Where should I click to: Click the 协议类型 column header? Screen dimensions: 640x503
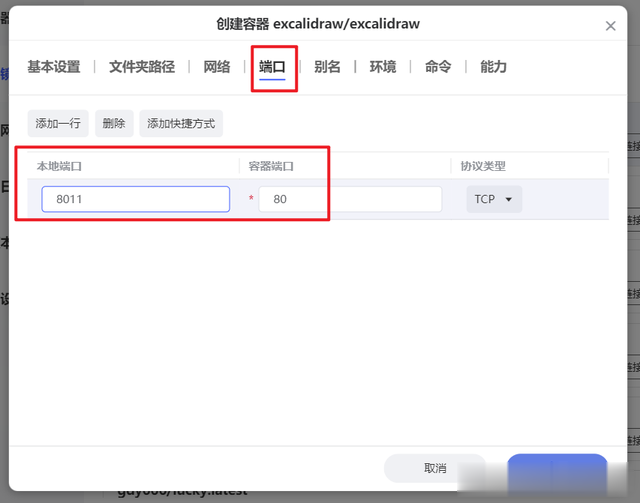coord(483,166)
